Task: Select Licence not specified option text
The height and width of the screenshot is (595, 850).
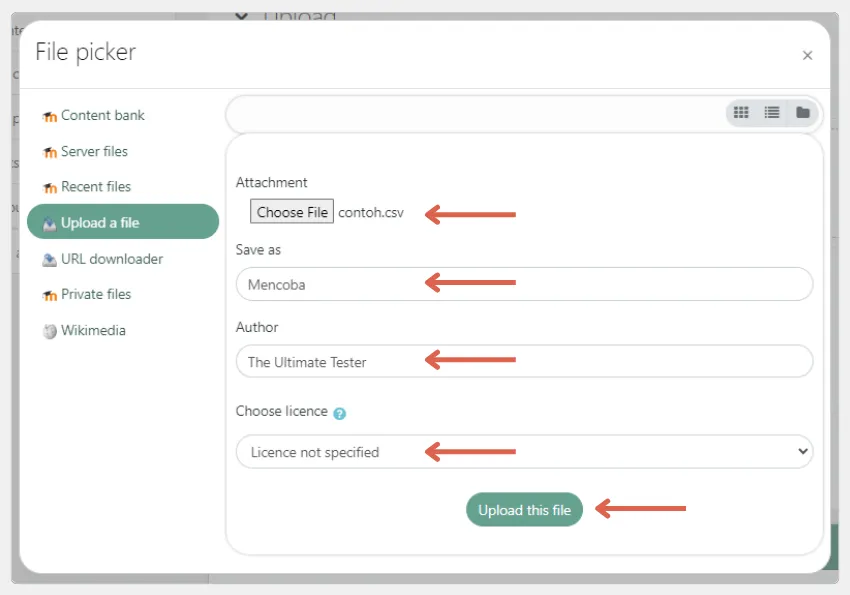Action: pyautogui.click(x=318, y=452)
